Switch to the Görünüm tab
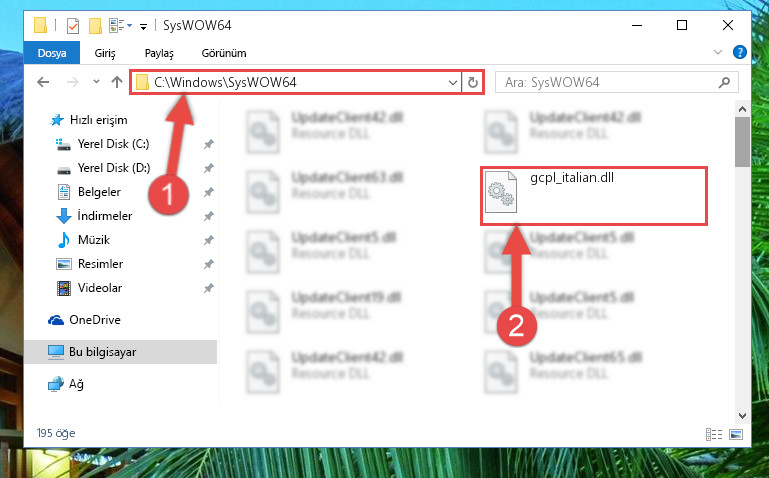769x478 pixels. (x=224, y=53)
